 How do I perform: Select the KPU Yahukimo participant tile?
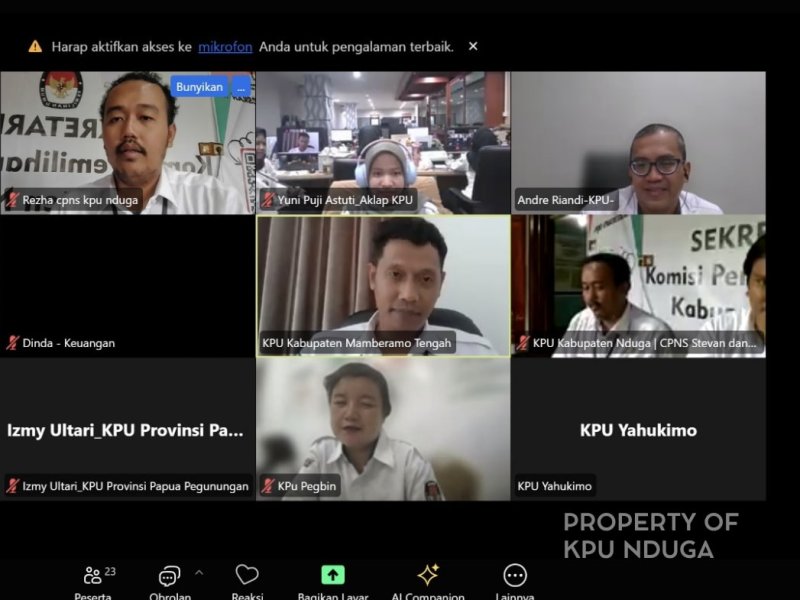tap(638, 430)
